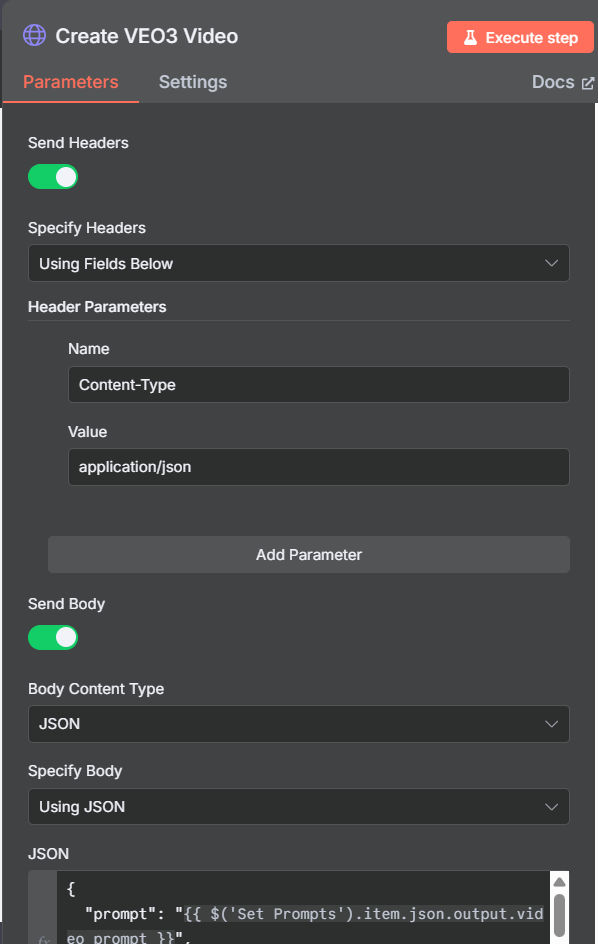Click the chevron on the Specify Headers field

coord(551,262)
